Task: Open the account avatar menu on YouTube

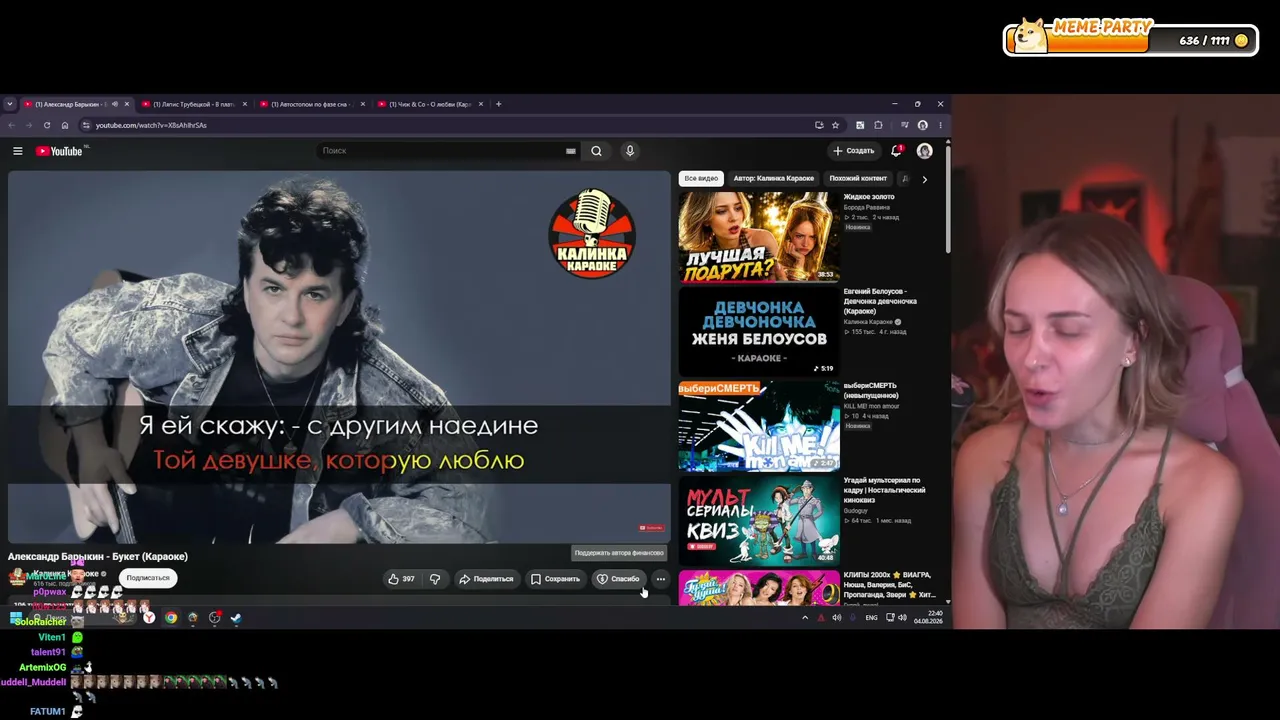Action: [924, 151]
